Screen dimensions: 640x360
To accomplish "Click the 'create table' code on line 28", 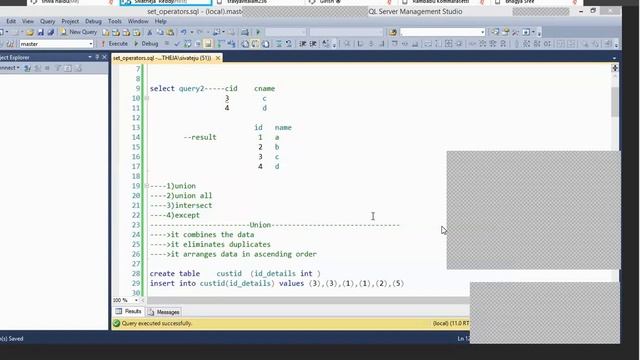I will 175,273.
